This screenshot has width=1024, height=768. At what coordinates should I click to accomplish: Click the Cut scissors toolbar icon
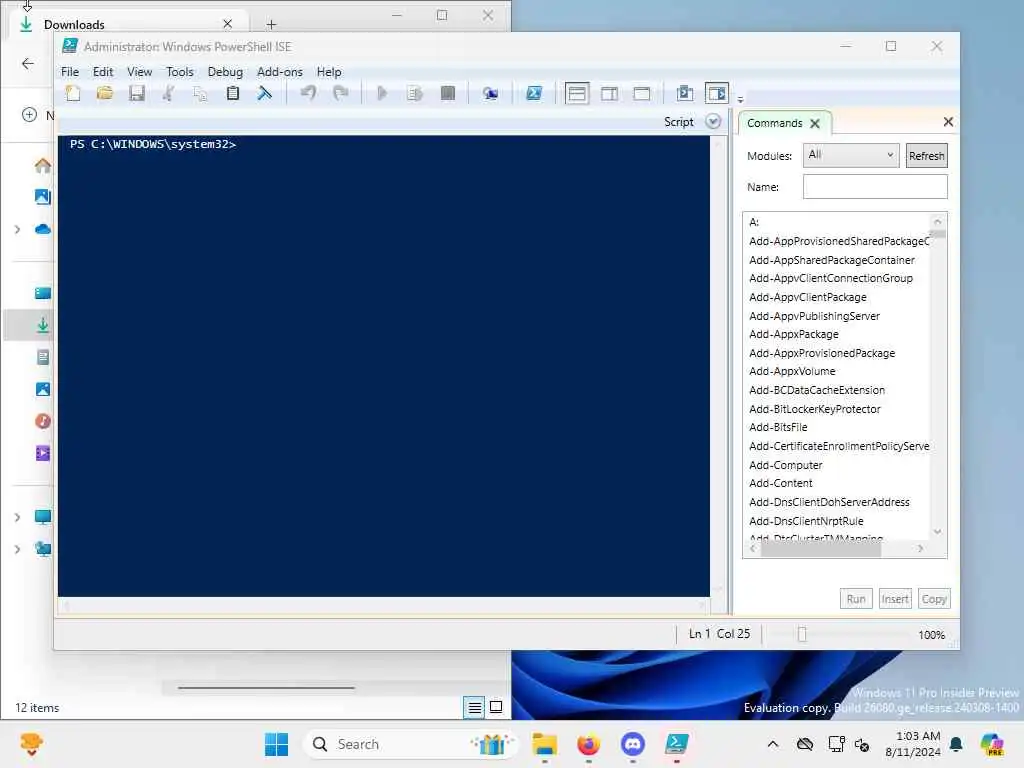pos(168,93)
